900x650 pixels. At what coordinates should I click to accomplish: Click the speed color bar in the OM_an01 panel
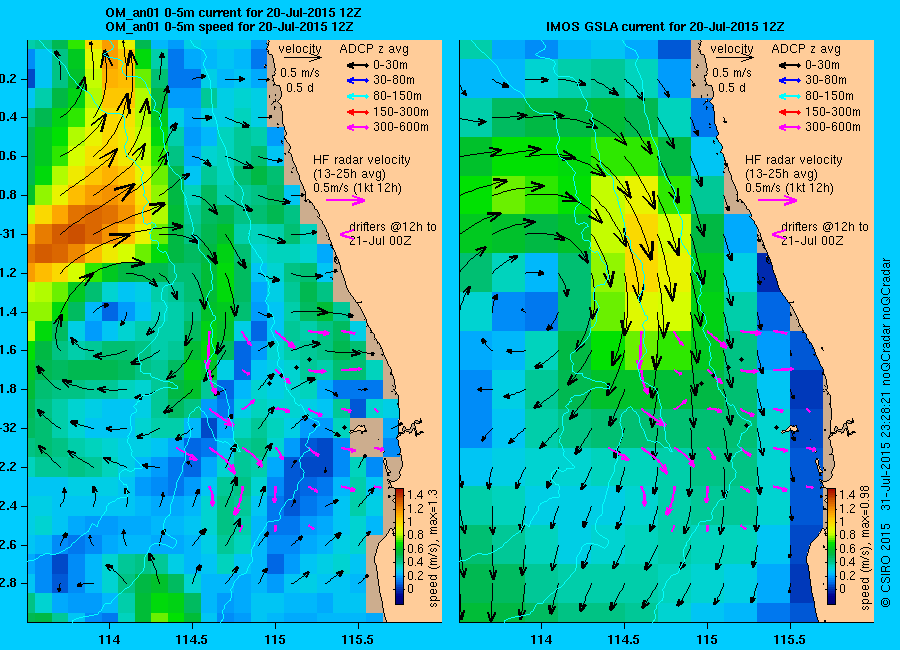399,546
